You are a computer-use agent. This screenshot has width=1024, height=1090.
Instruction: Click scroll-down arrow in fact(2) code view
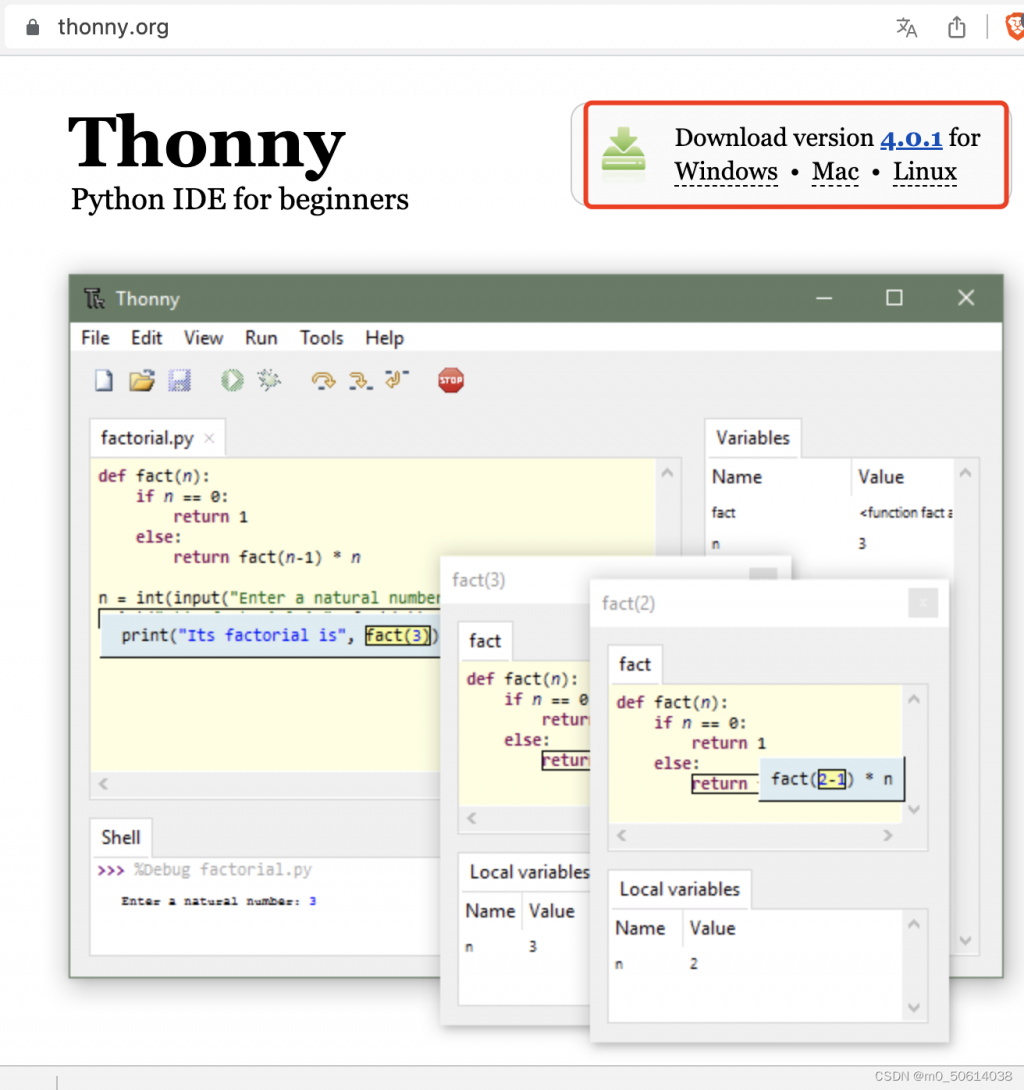click(x=914, y=809)
